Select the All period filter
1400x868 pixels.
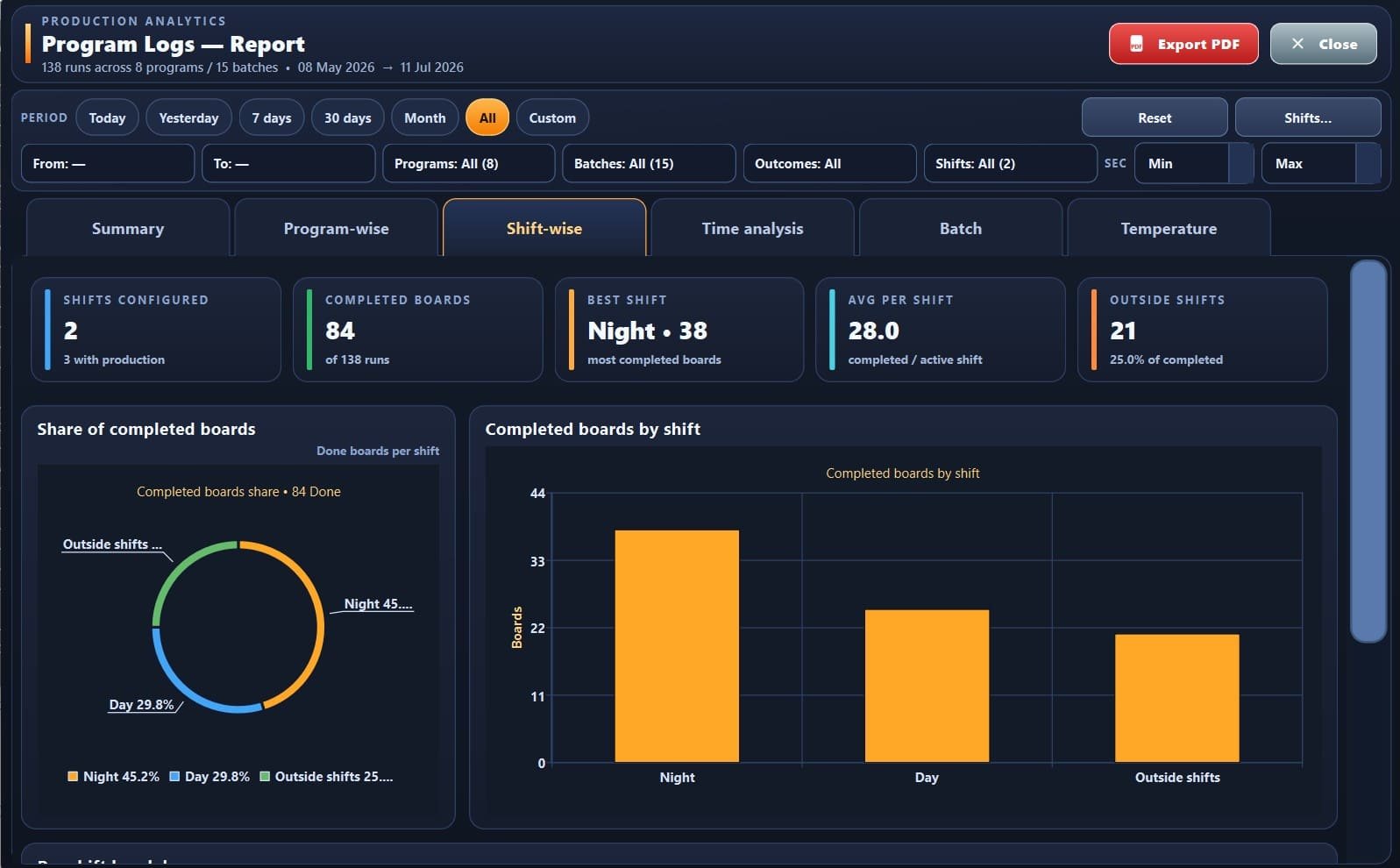(x=487, y=117)
